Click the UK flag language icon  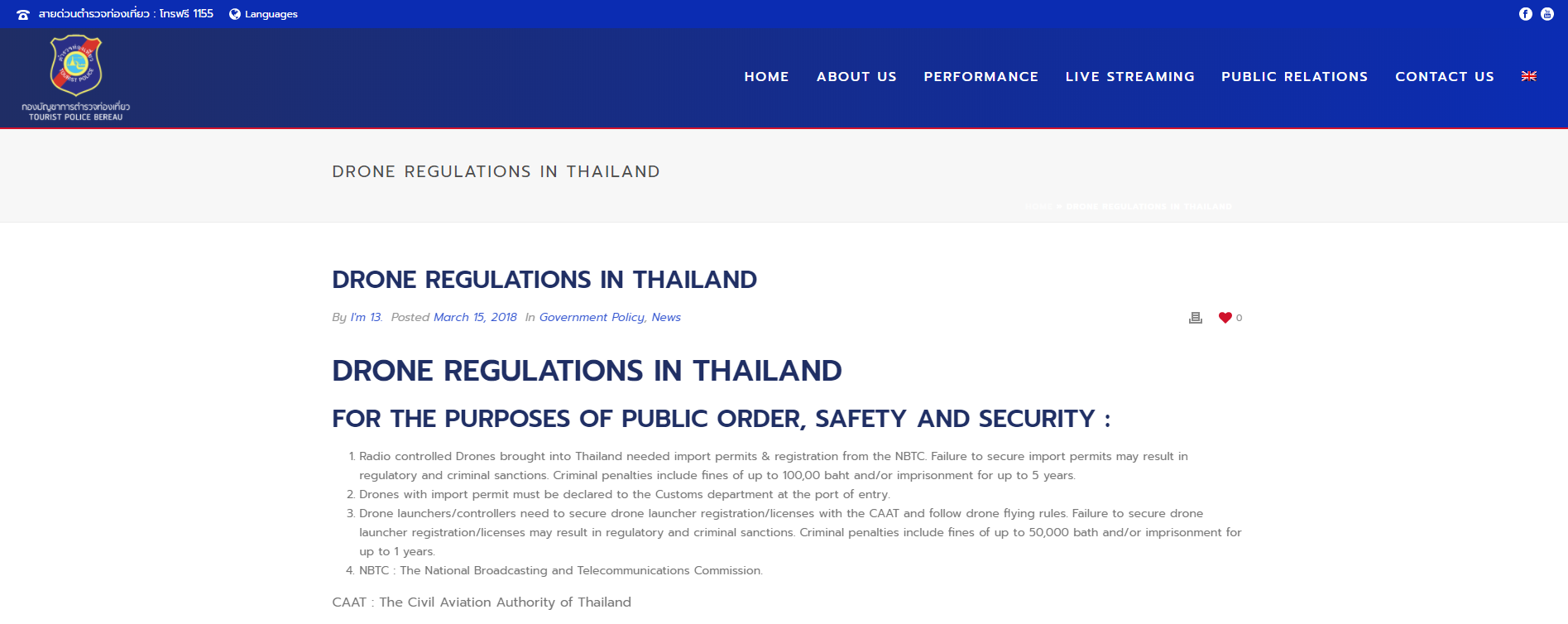(x=1529, y=76)
